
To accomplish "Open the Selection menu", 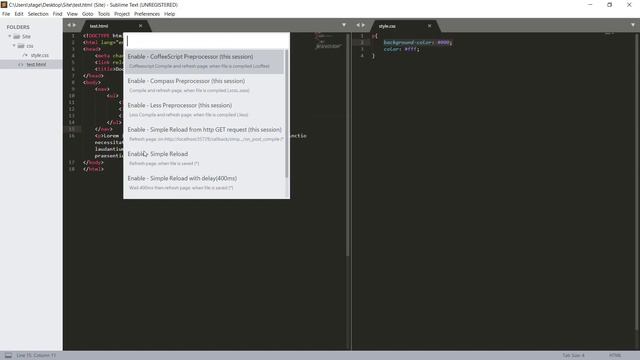I will 38,14.
